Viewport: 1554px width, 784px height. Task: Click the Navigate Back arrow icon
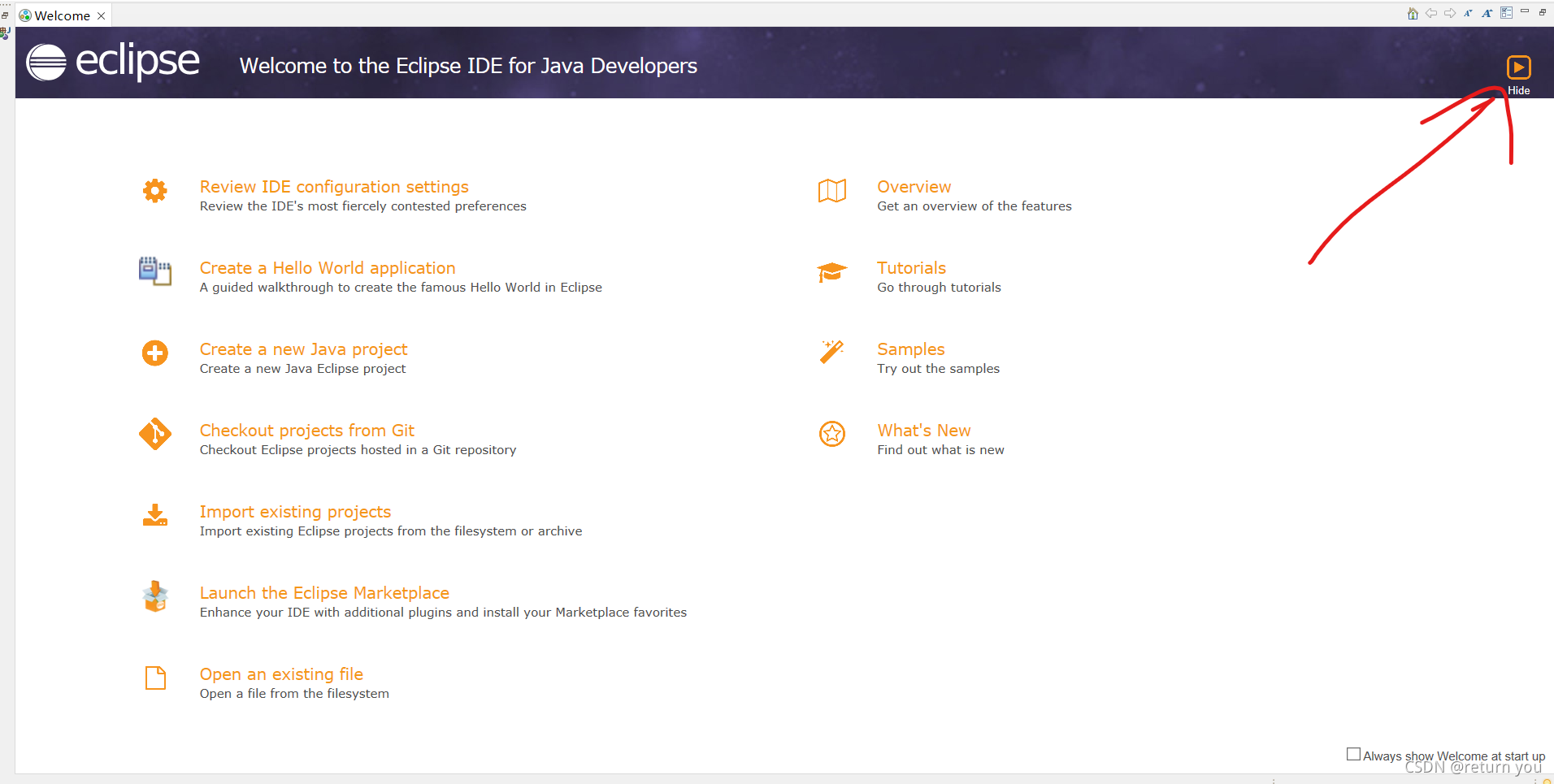(x=1431, y=13)
